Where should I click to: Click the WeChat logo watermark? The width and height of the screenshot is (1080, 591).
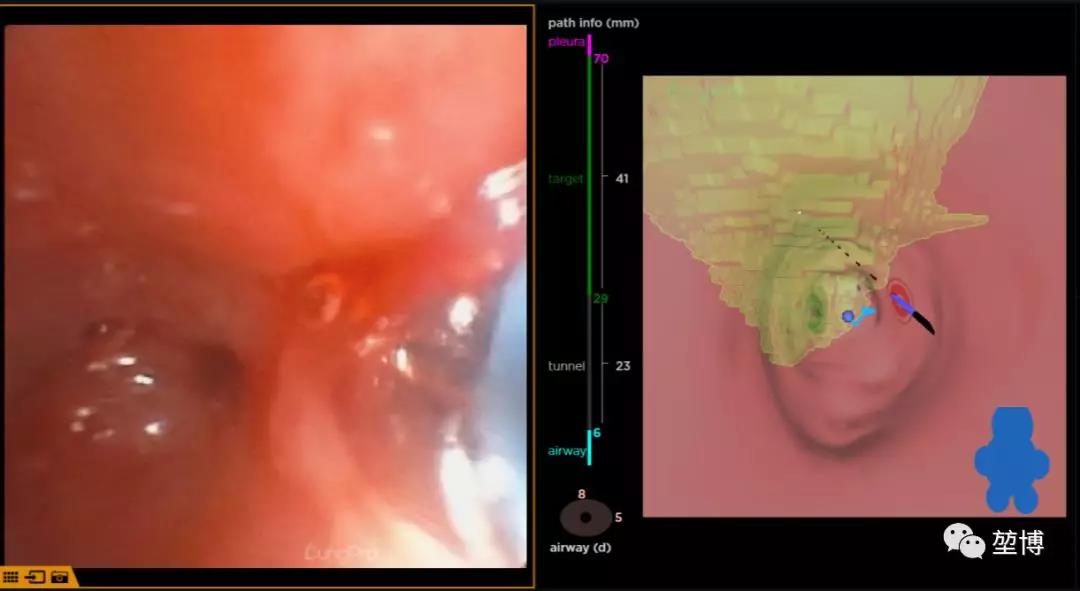point(964,542)
